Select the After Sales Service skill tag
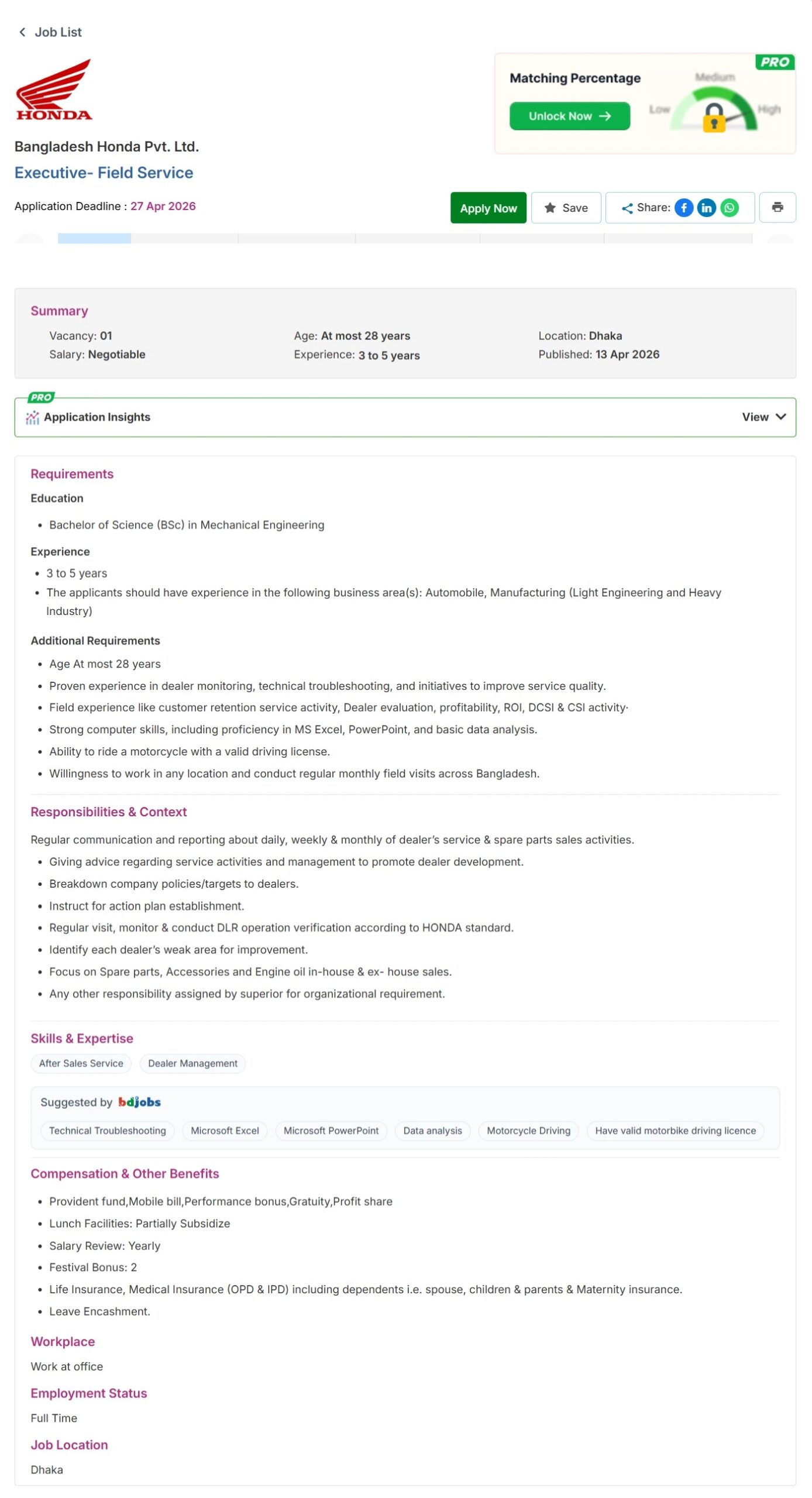Image resolution: width=812 pixels, height=1498 pixels. (x=81, y=1063)
